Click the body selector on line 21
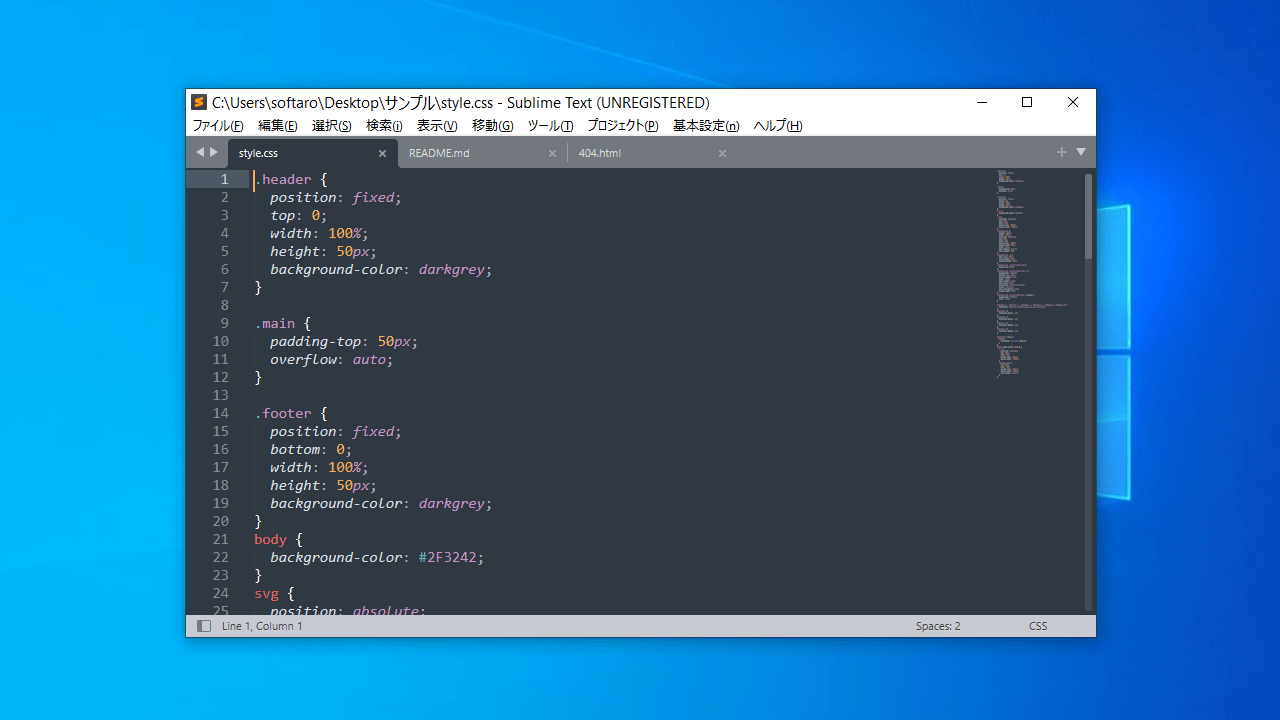Viewport: 1280px width, 720px height. 270,539
